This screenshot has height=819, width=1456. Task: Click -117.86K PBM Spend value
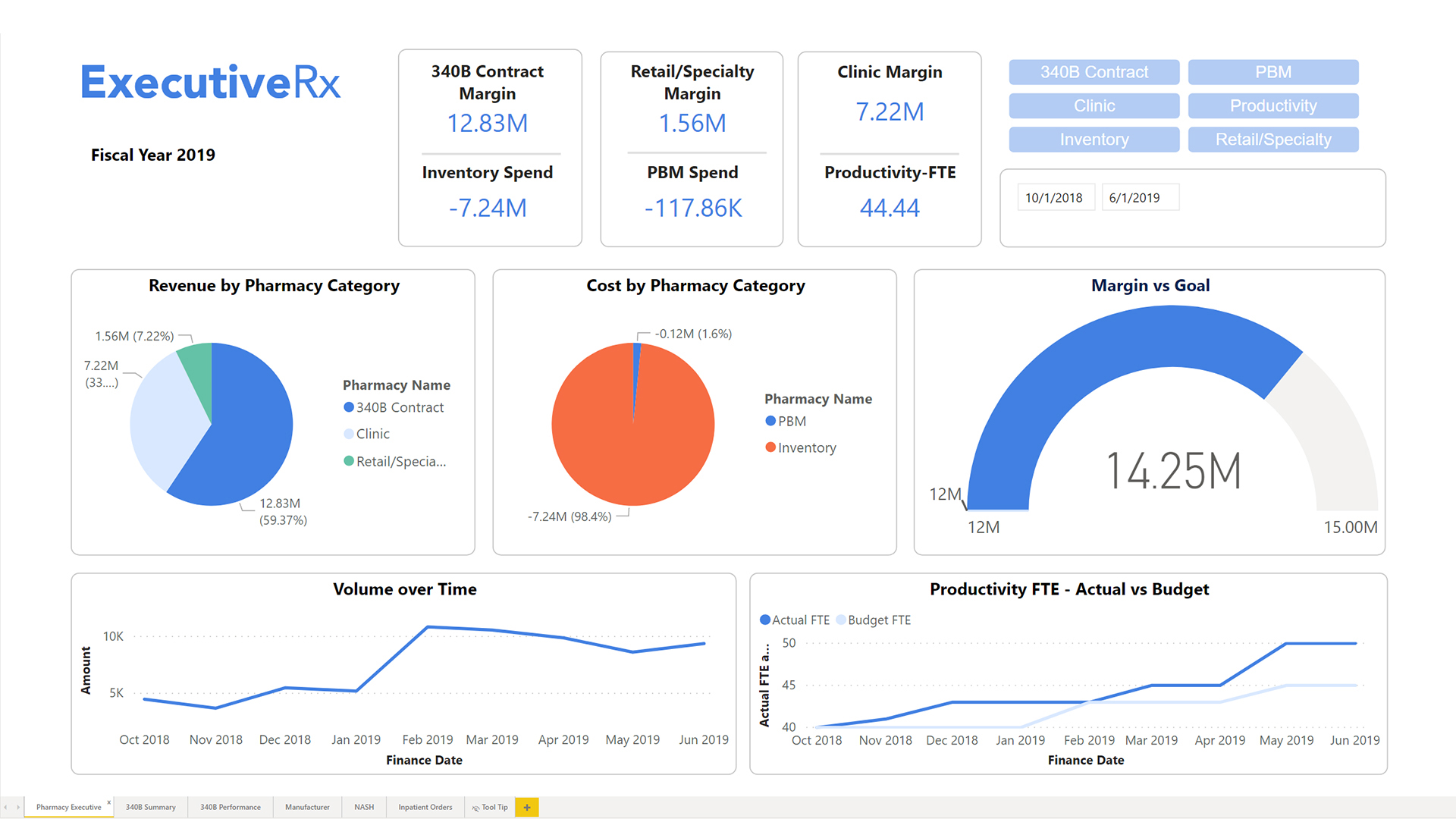coord(693,208)
